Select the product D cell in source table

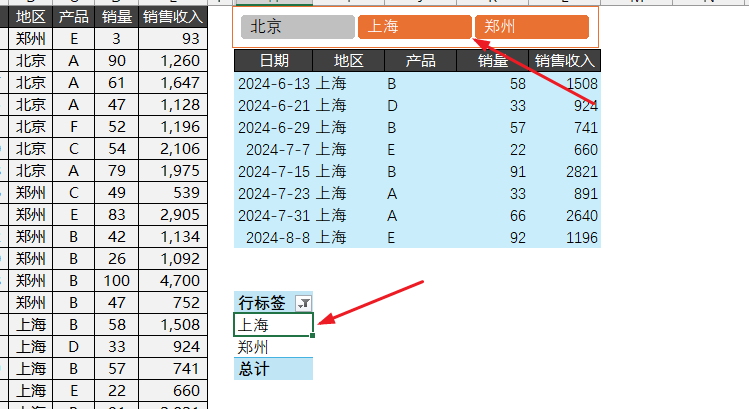pyautogui.click(x=74, y=346)
